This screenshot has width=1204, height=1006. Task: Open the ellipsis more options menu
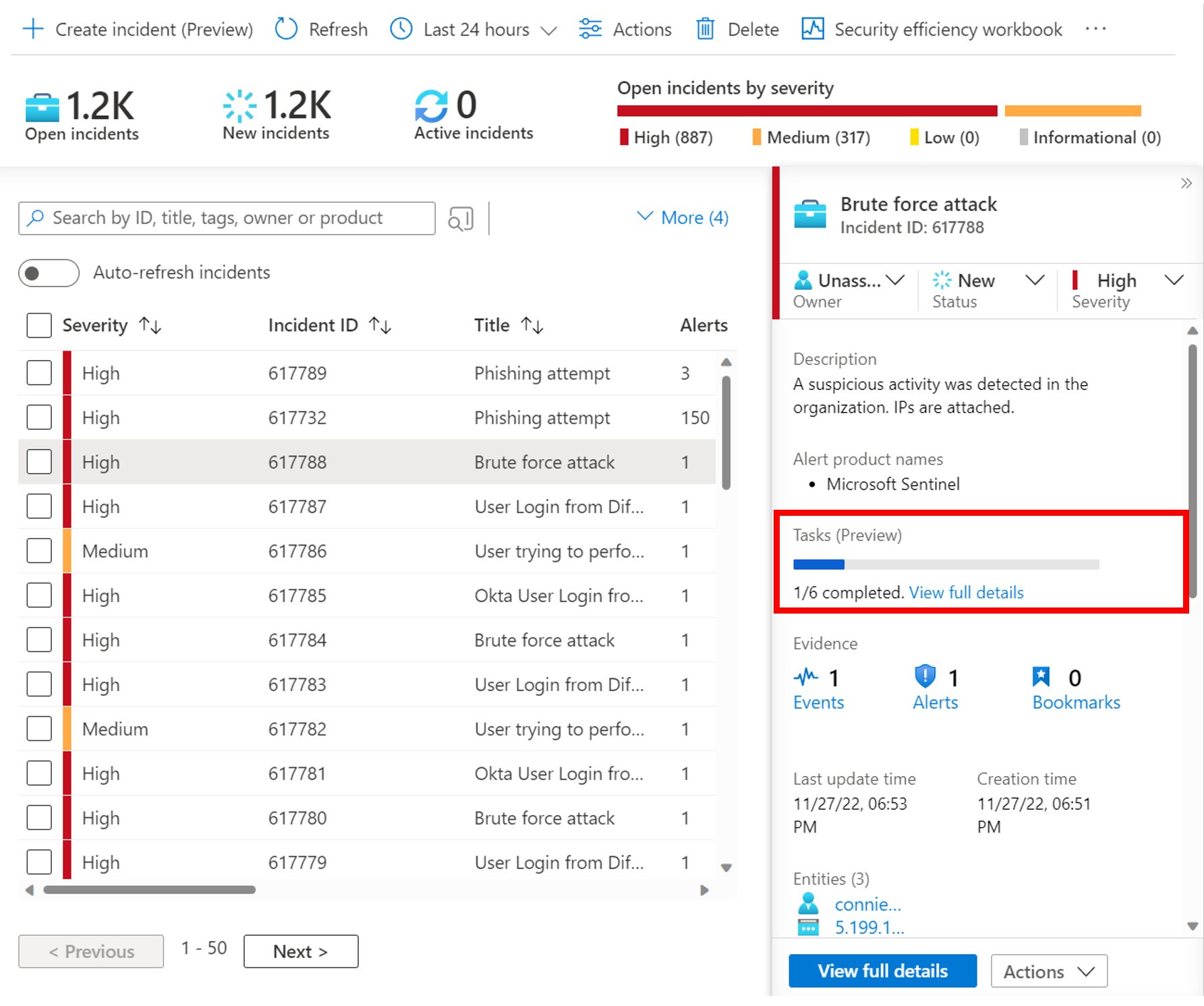[x=1096, y=29]
